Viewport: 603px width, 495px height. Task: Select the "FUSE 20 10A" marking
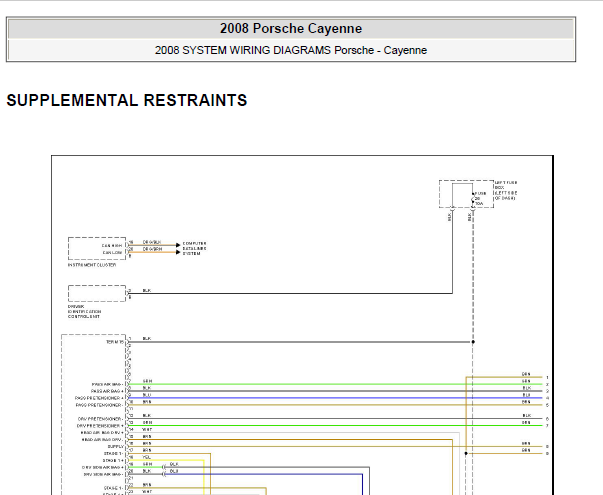pos(480,198)
